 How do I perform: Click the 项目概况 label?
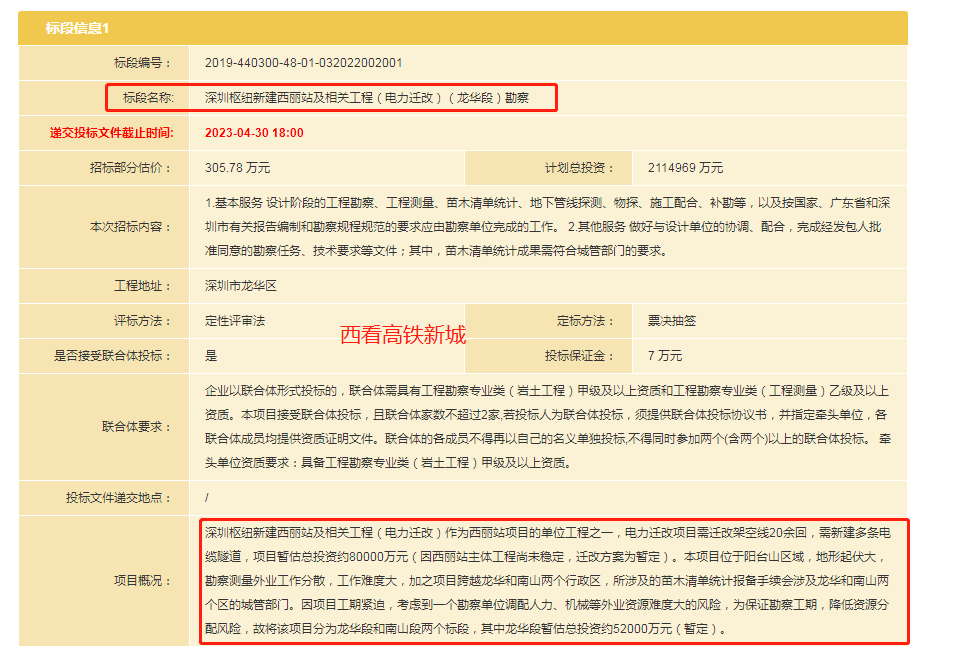pyautogui.click(x=143, y=581)
